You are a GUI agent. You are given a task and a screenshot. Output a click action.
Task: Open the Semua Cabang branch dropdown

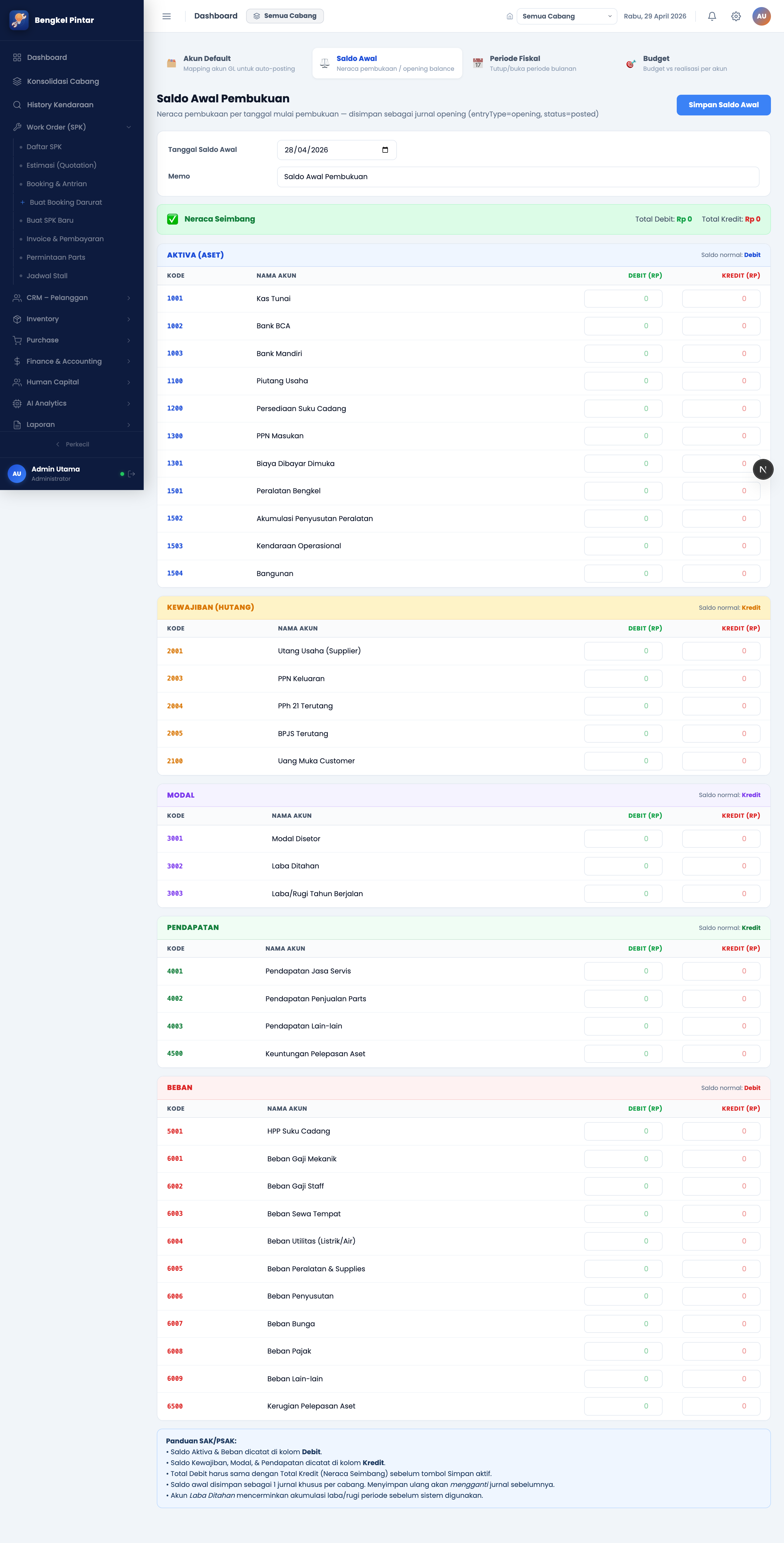point(566,16)
